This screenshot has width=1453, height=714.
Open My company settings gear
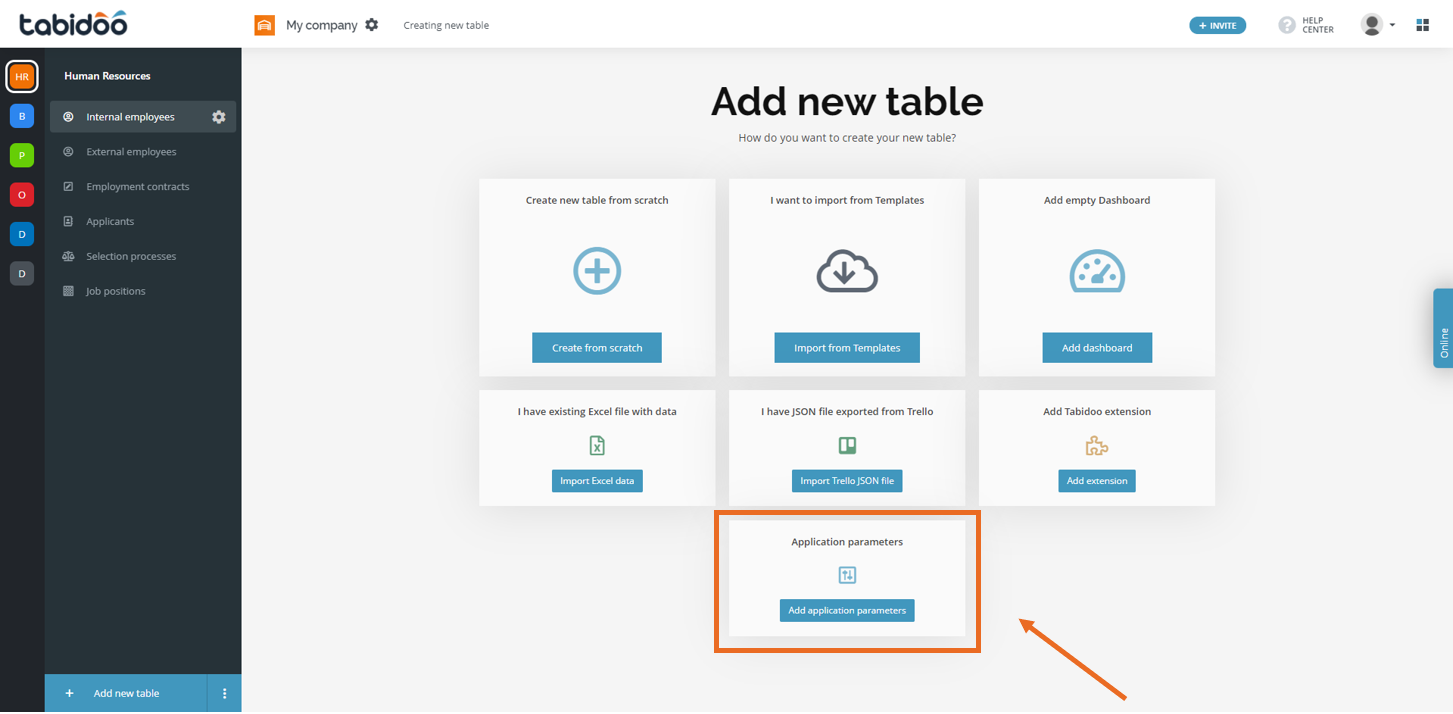[x=372, y=25]
